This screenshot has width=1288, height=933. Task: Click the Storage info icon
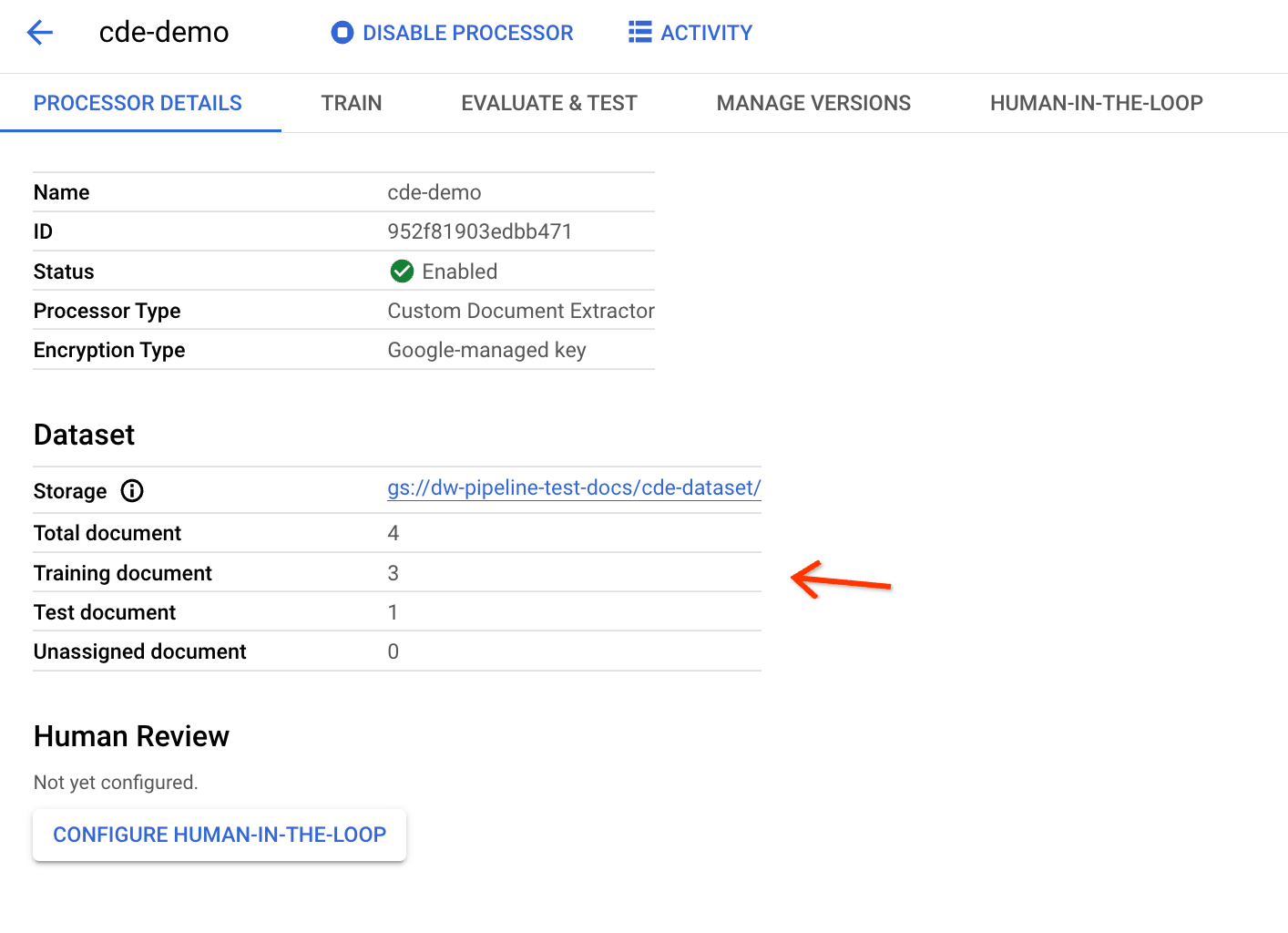point(132,491)
